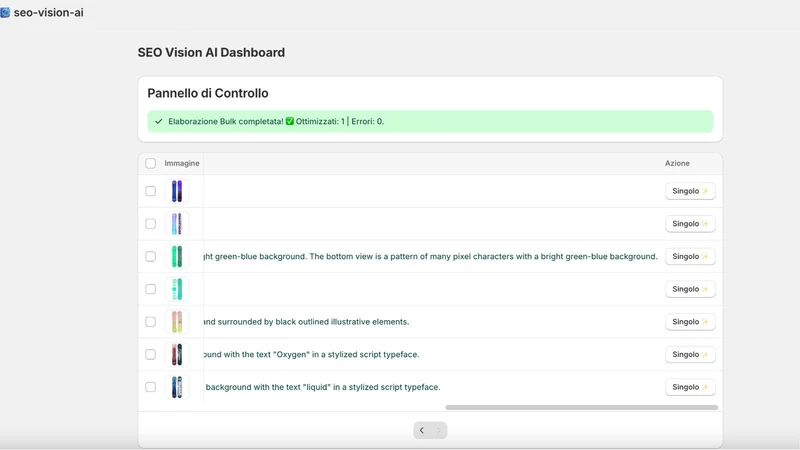Open the blue-purple snowboard thumbnail in the first row
The image size is (800, 450).
pos(177,191)
